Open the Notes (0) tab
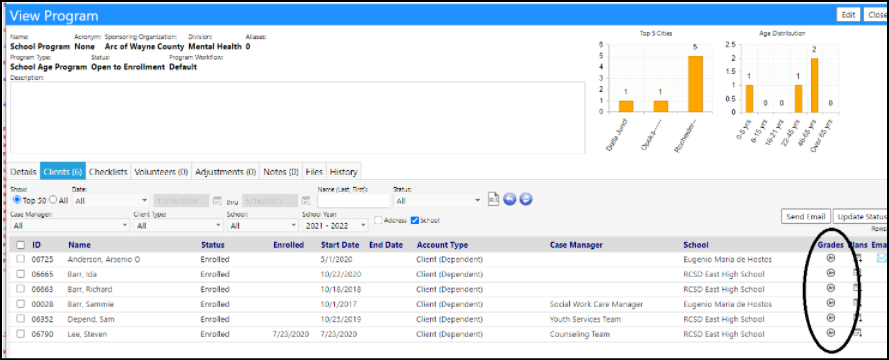Screen dimensions: 889x360 (281, 172)
